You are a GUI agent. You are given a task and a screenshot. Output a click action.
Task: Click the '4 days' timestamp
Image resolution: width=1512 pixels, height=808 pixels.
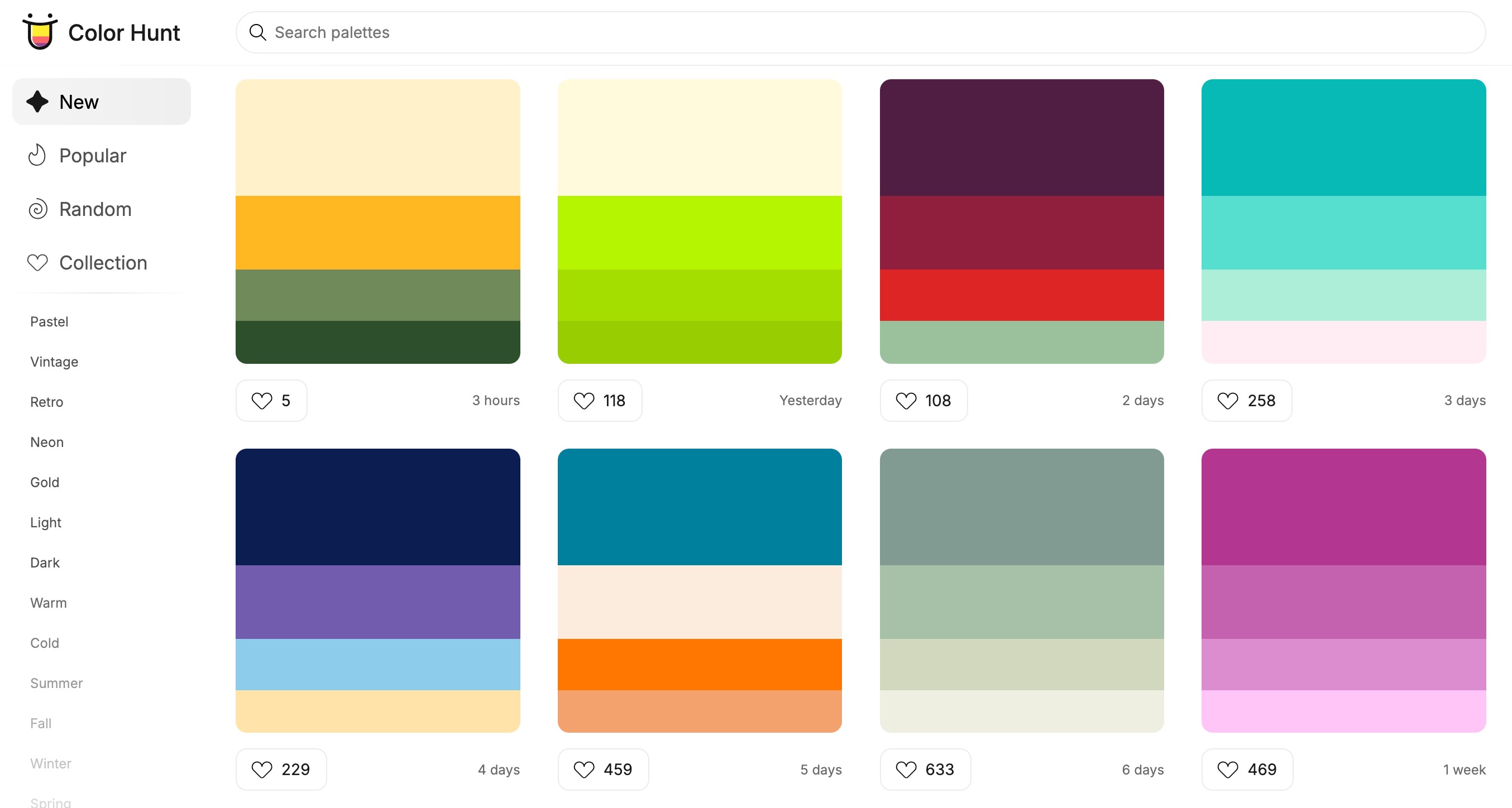(499, 769)
